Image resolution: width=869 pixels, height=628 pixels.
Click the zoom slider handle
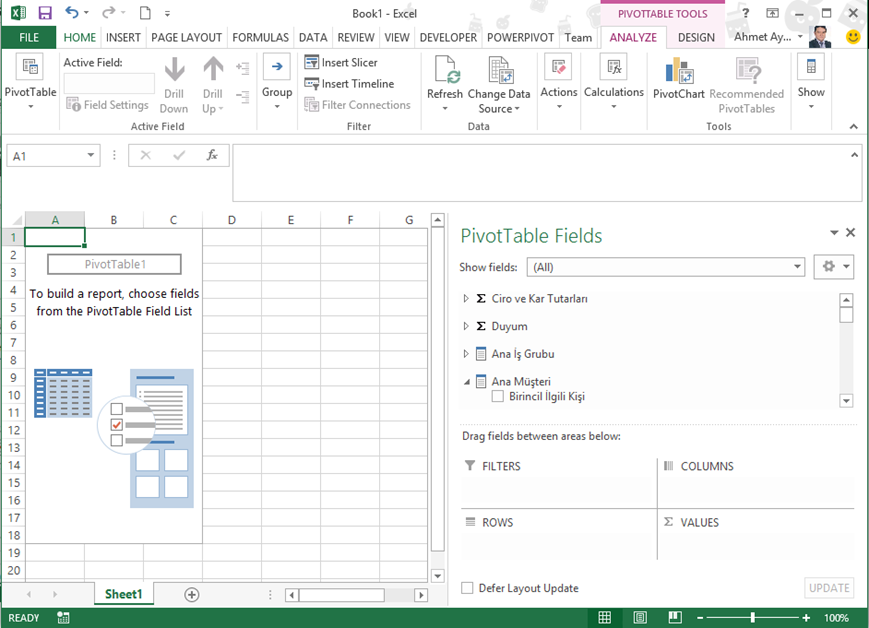(753, 617)
